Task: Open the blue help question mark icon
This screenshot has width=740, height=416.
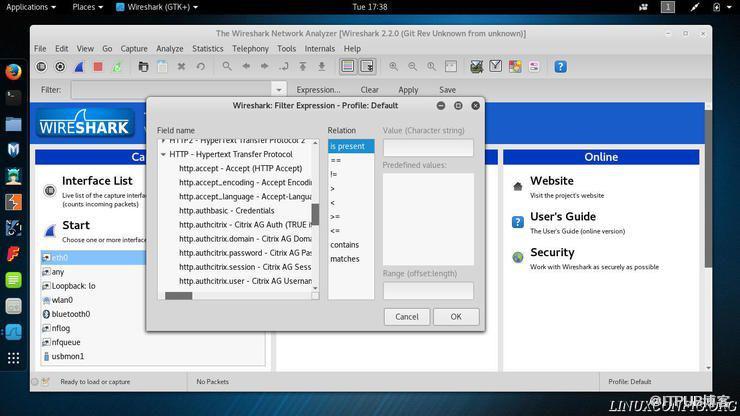Action: click(560, 67)
